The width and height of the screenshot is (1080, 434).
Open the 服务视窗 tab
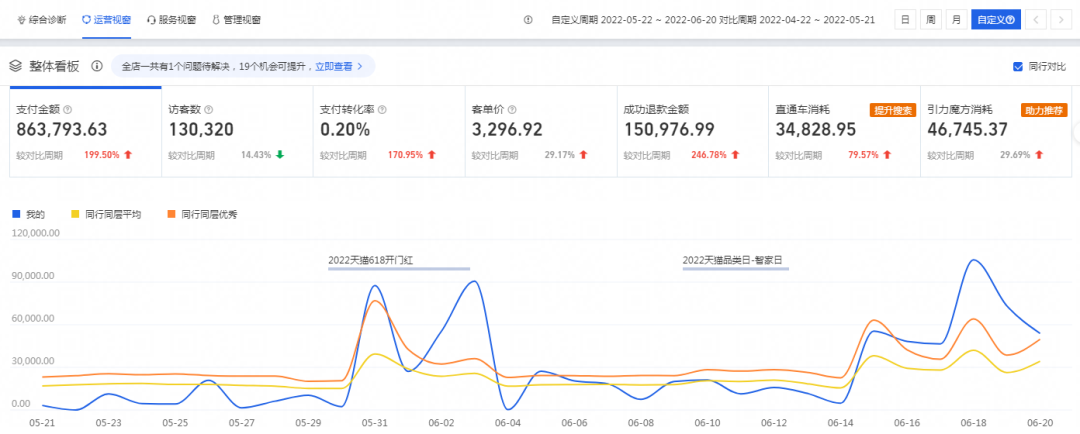coord(171,19)
